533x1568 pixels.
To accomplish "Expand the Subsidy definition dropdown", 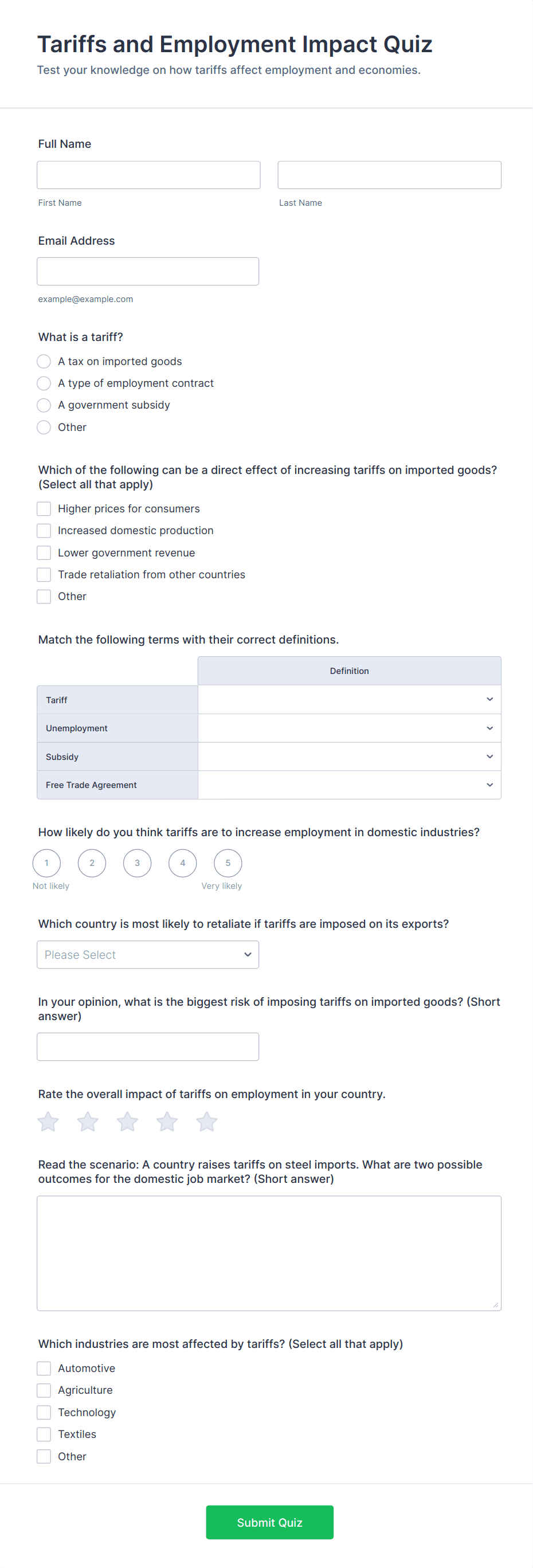I will [349, 756].
